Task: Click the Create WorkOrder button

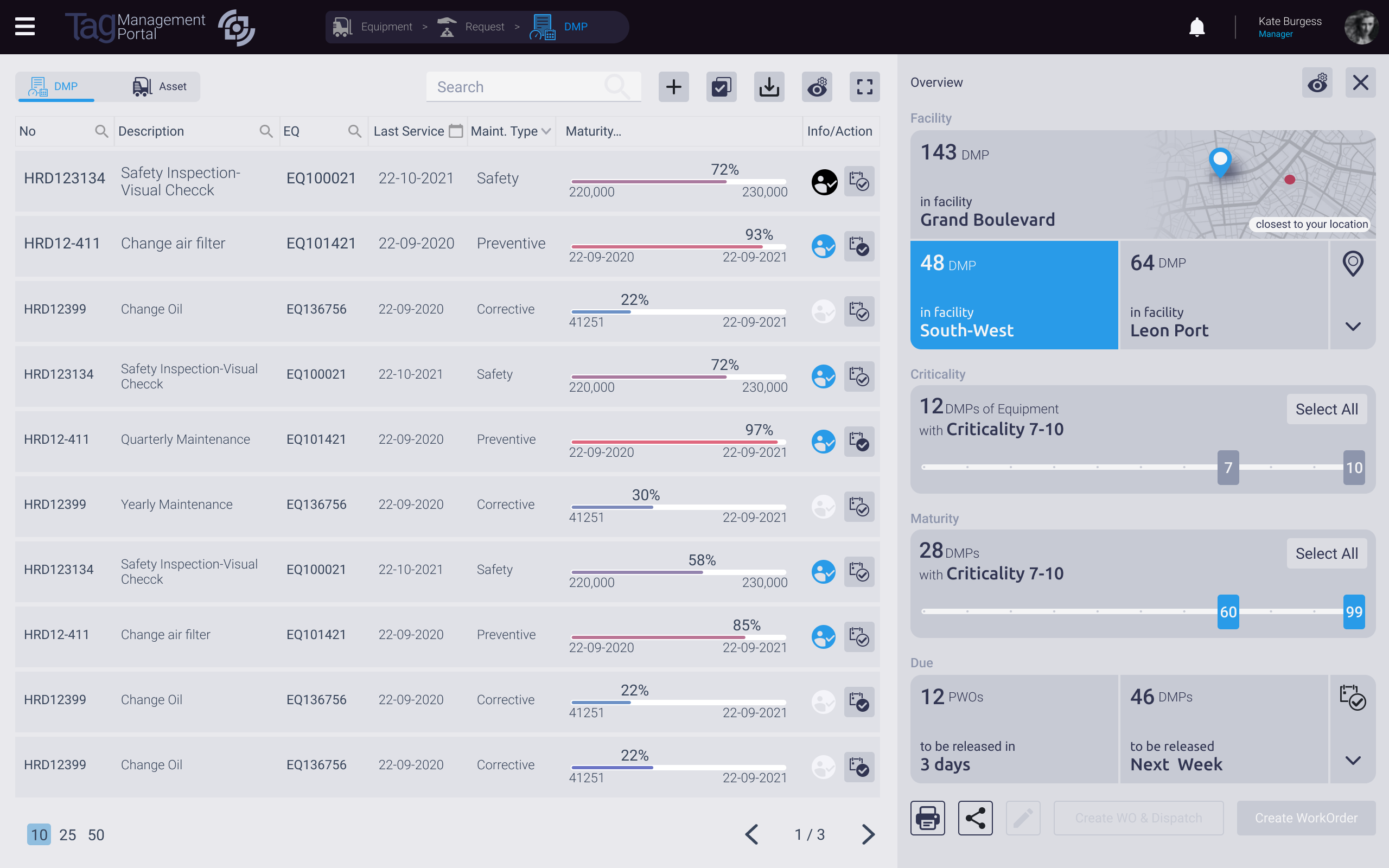Action: pyautogui.click(x=1307, y=818)
